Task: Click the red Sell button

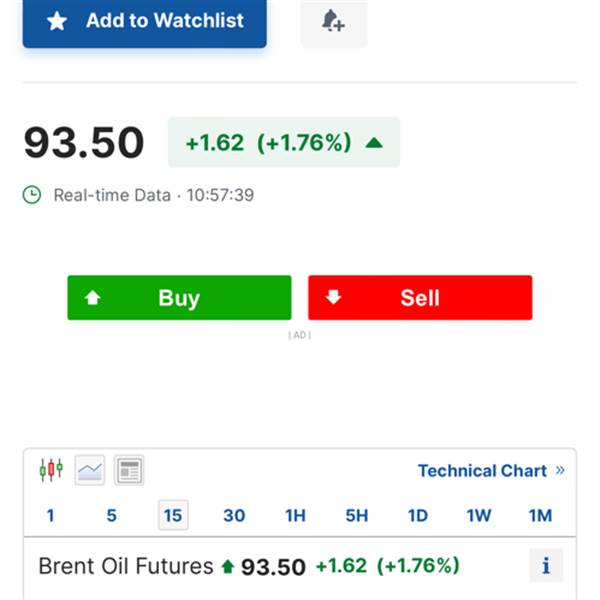Action: (x=420, y=297)
